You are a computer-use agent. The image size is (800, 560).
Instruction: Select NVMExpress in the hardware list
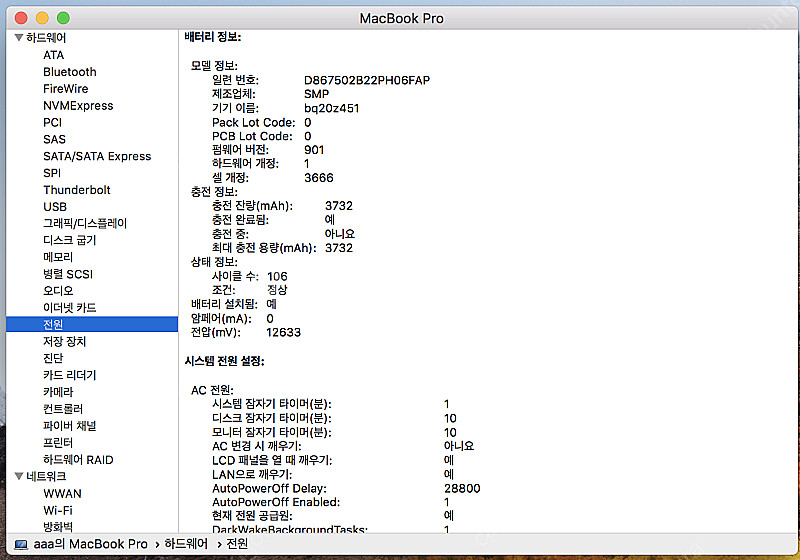pyautogui.click(x=78, y=106)
